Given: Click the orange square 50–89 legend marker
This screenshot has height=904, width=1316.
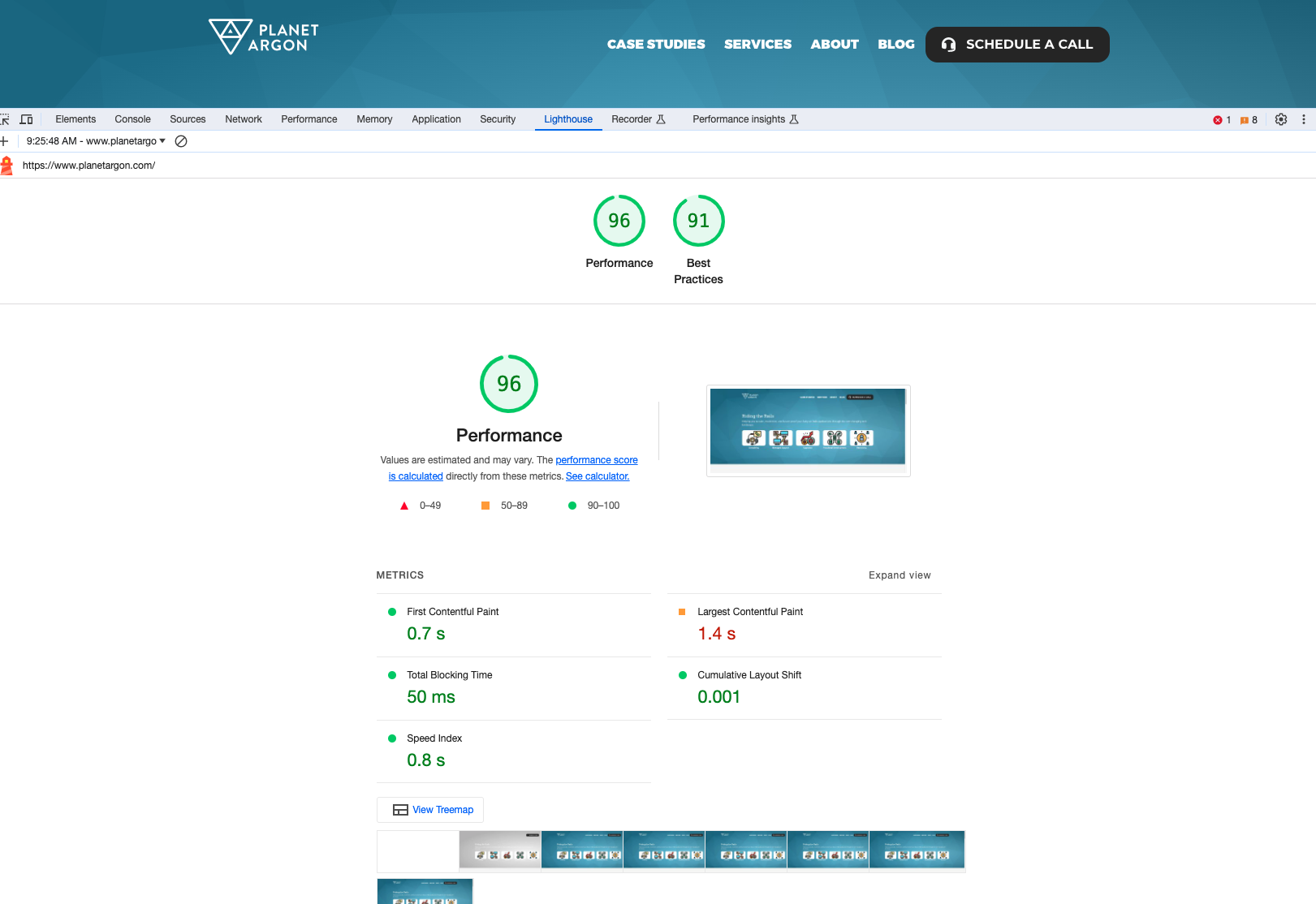Looking at the screenshot, I should click(485, 506).
